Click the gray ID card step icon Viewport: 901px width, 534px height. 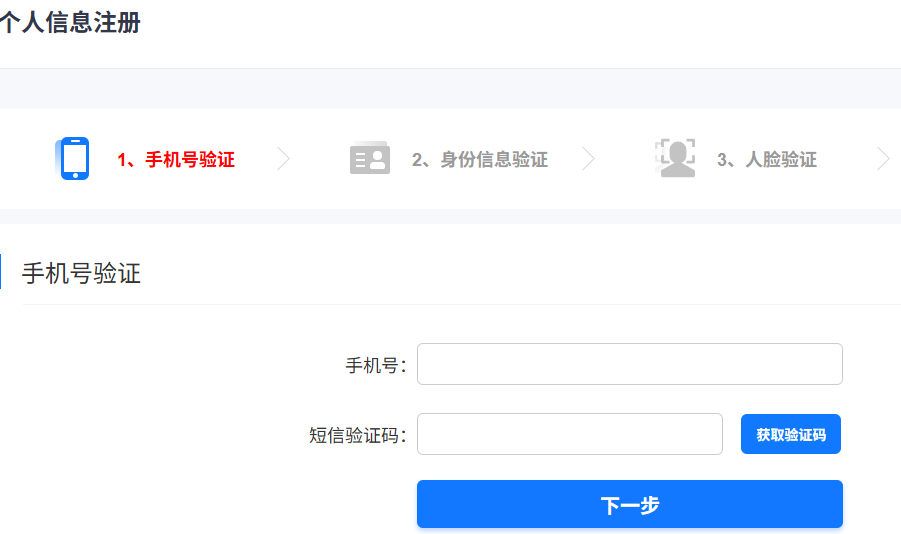point(370,158)
